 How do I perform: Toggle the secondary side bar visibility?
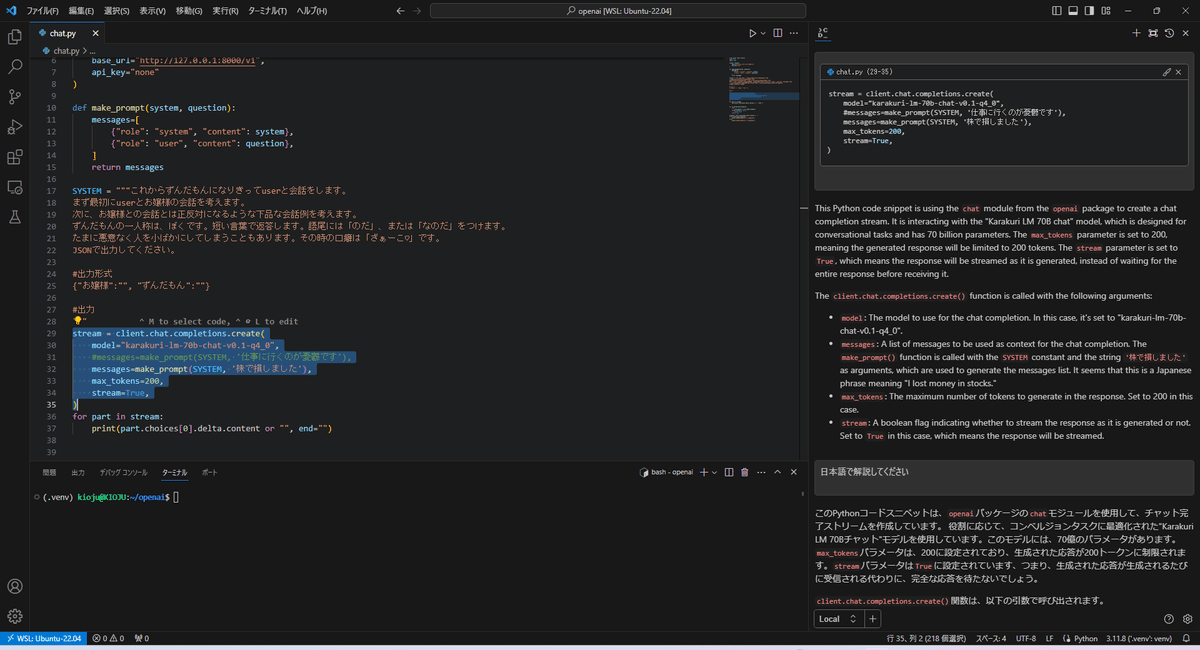(1090, 10)
